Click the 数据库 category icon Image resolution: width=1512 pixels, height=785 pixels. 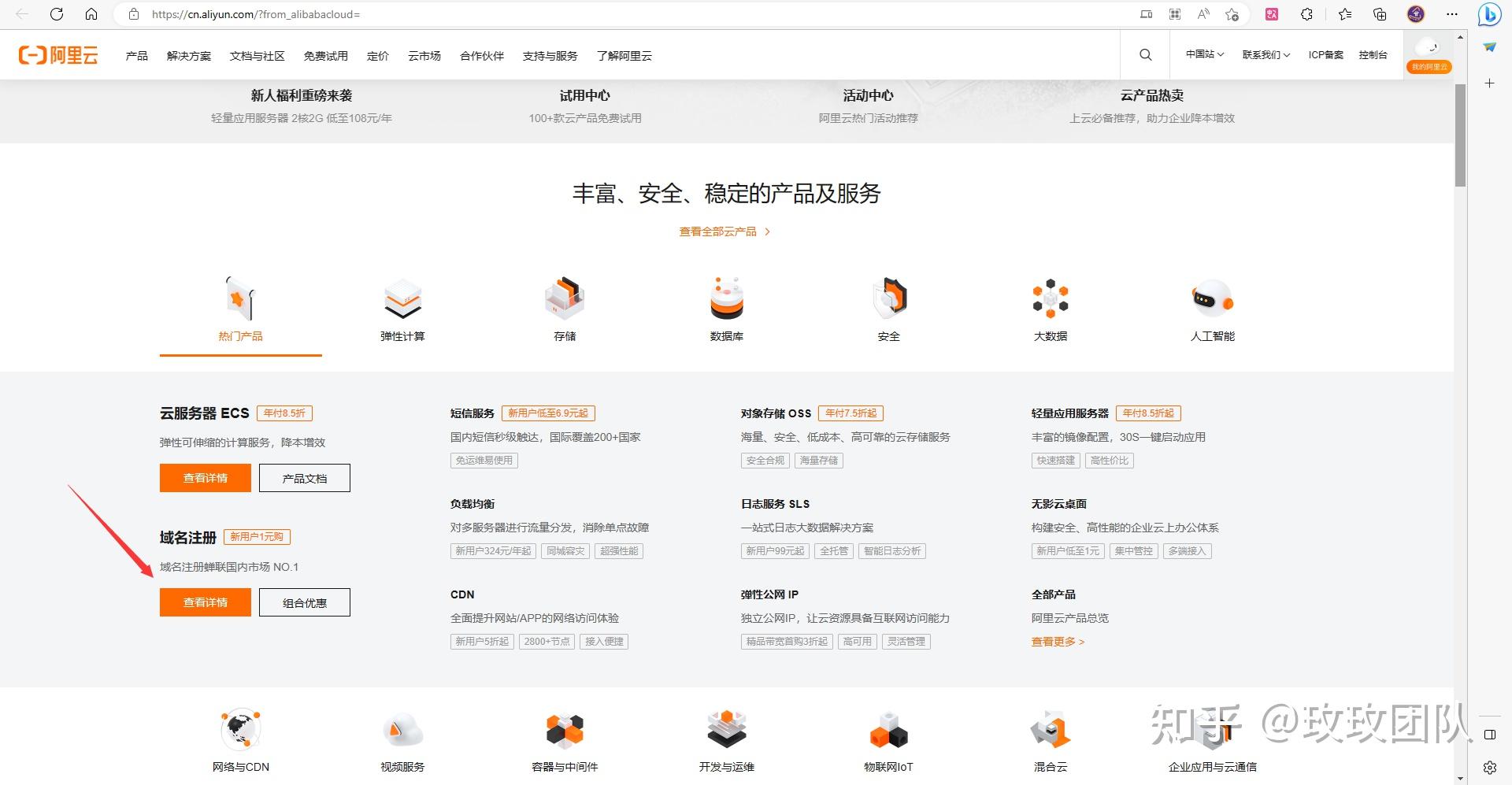727,299
